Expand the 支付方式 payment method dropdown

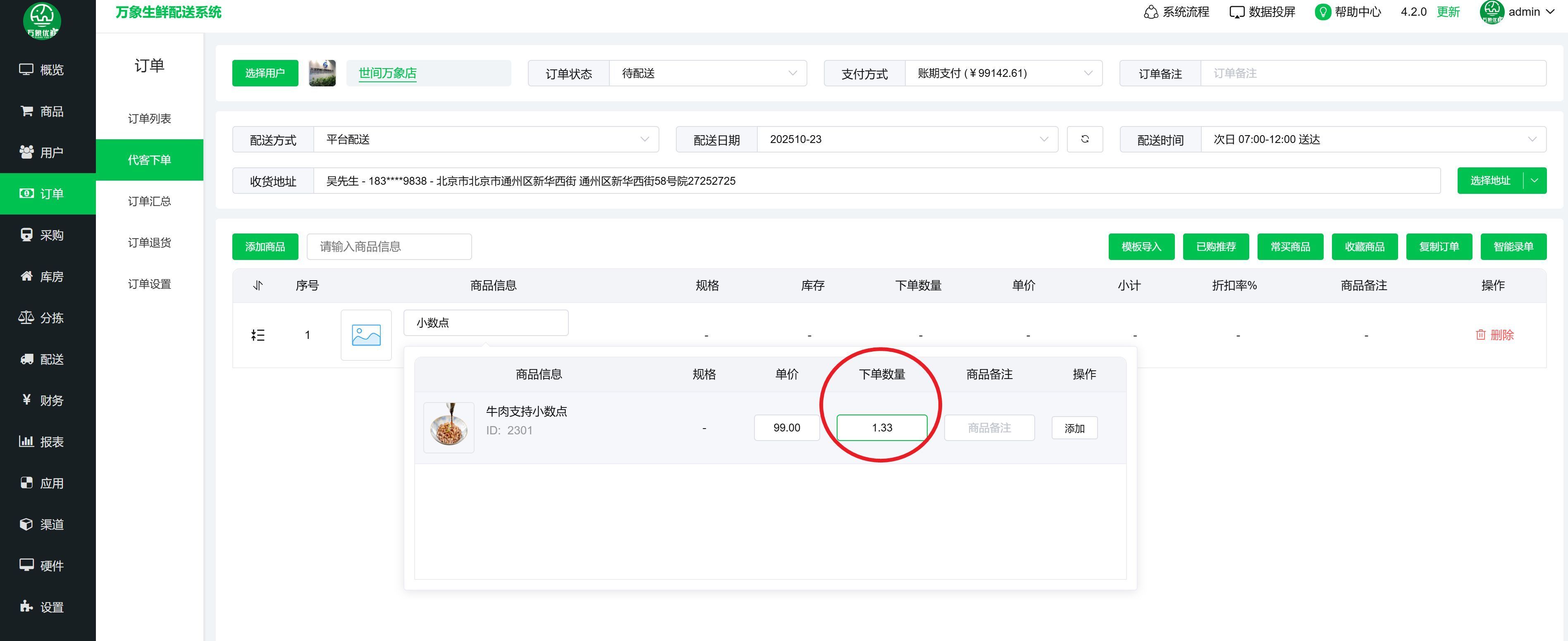pyautogui.click(x=1003, y=73)
